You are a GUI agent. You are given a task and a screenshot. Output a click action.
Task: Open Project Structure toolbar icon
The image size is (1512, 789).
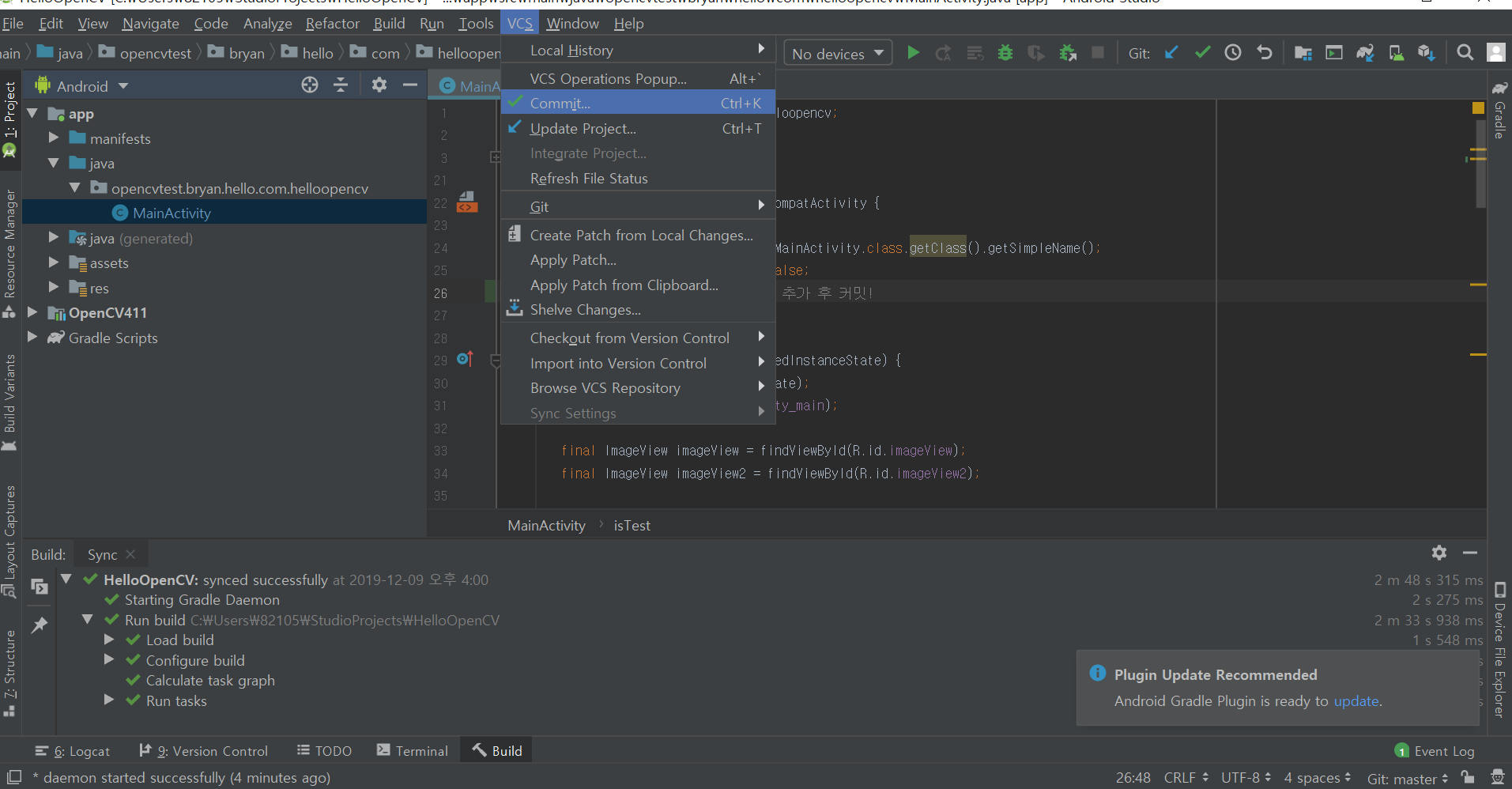(1303, 53)
